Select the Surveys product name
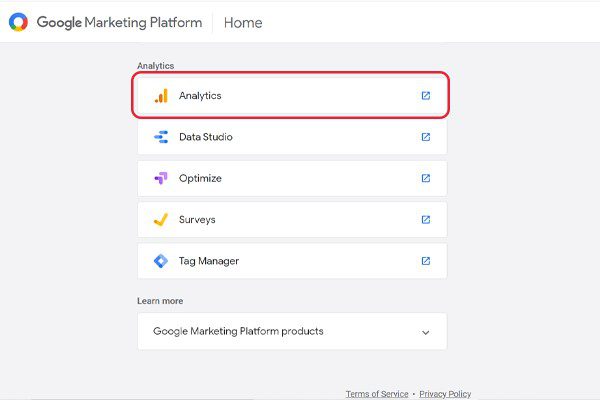Image resolution: width=600 pixels, height=400 pixels. pos(197,220)
